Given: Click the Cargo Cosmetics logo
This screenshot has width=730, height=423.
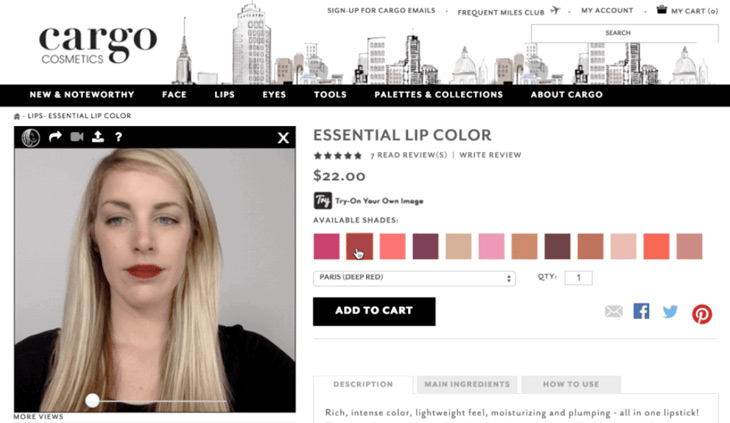Looking at the screenshot, I should click(x=98, y=44).
